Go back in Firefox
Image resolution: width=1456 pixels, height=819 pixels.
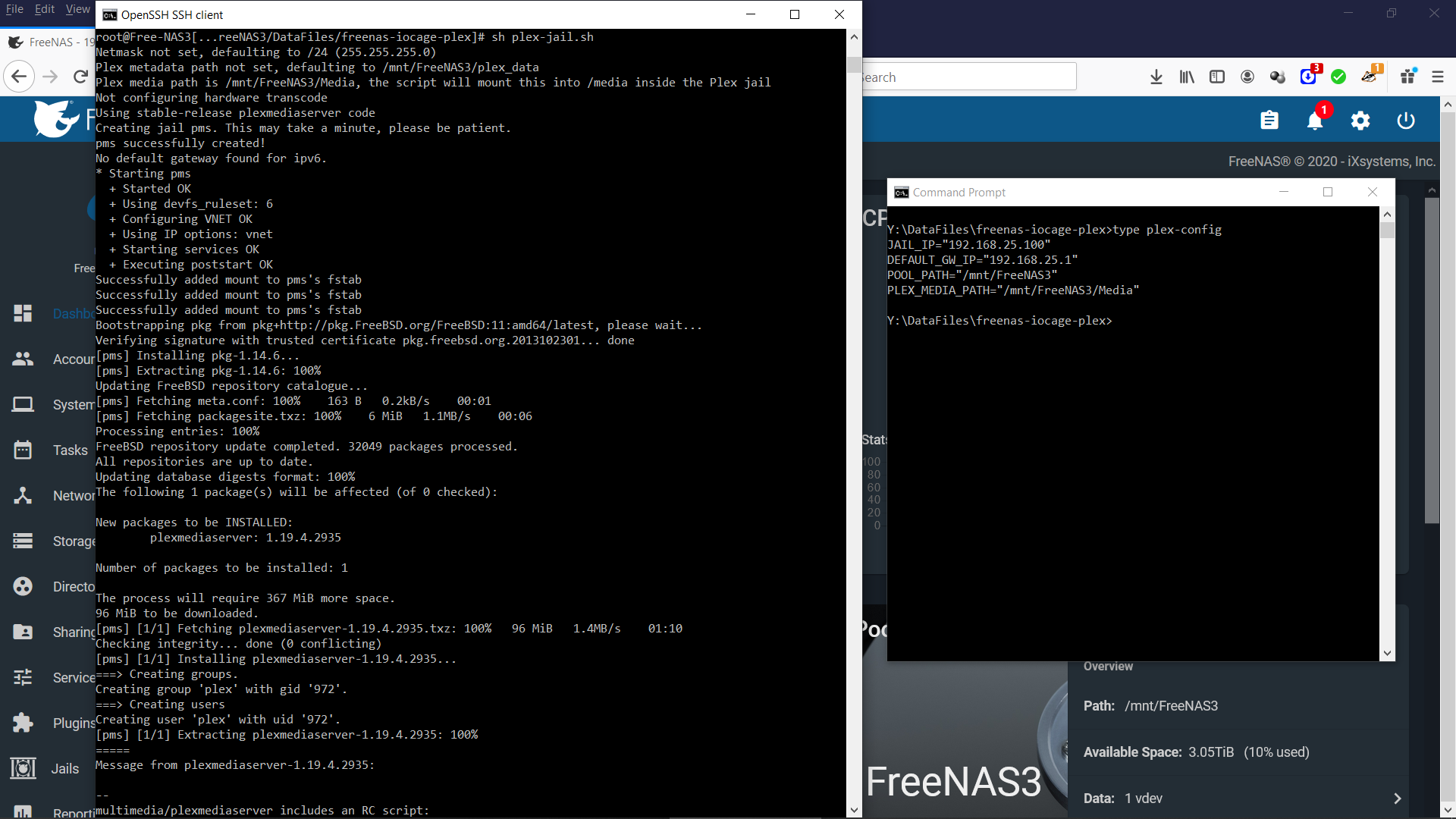[19, 76]
